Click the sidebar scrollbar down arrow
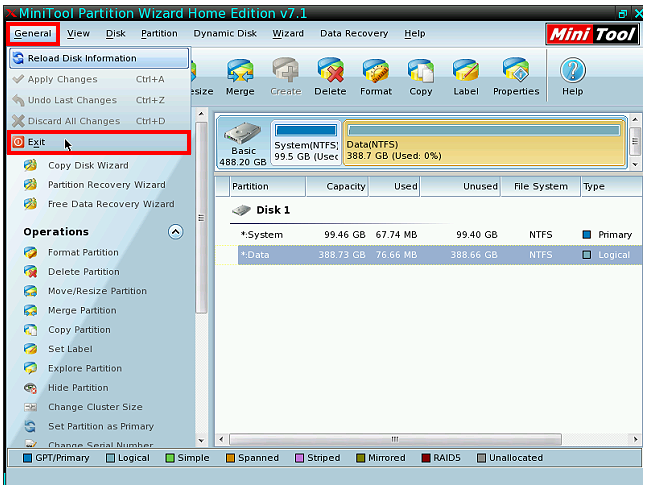The image size is (654, 493). pos(201,440)
